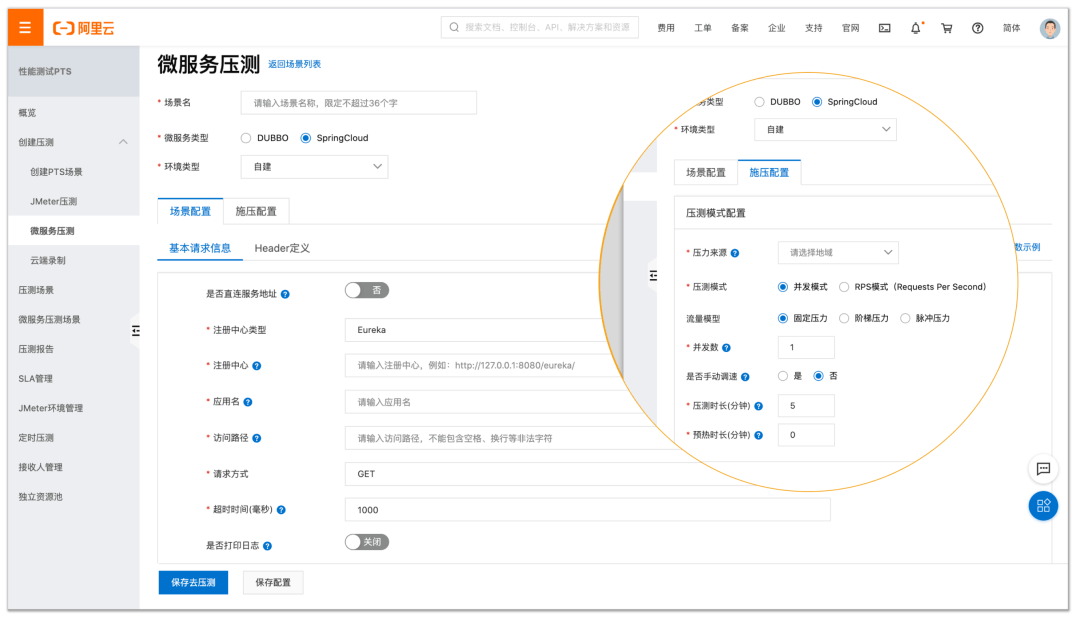Open the 压力来源 region dropdown
The width and height of the screenshot is (1080, 619).
838,253
